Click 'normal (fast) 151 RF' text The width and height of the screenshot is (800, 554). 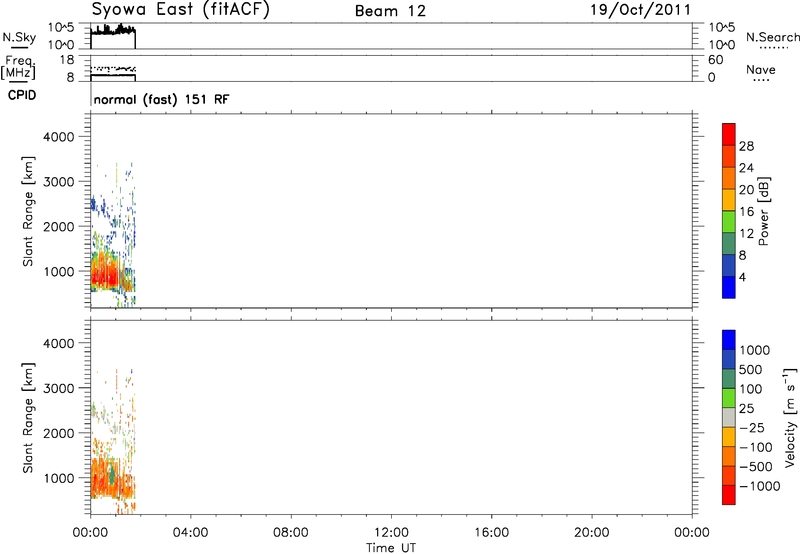pos(162,99)
